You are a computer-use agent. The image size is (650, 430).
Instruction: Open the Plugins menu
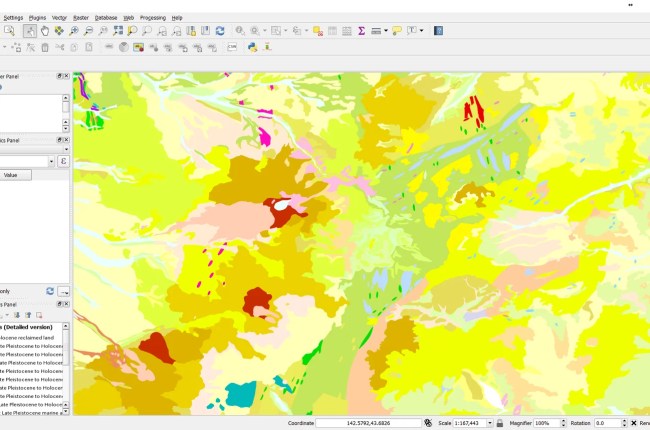(x=37, y=18)
